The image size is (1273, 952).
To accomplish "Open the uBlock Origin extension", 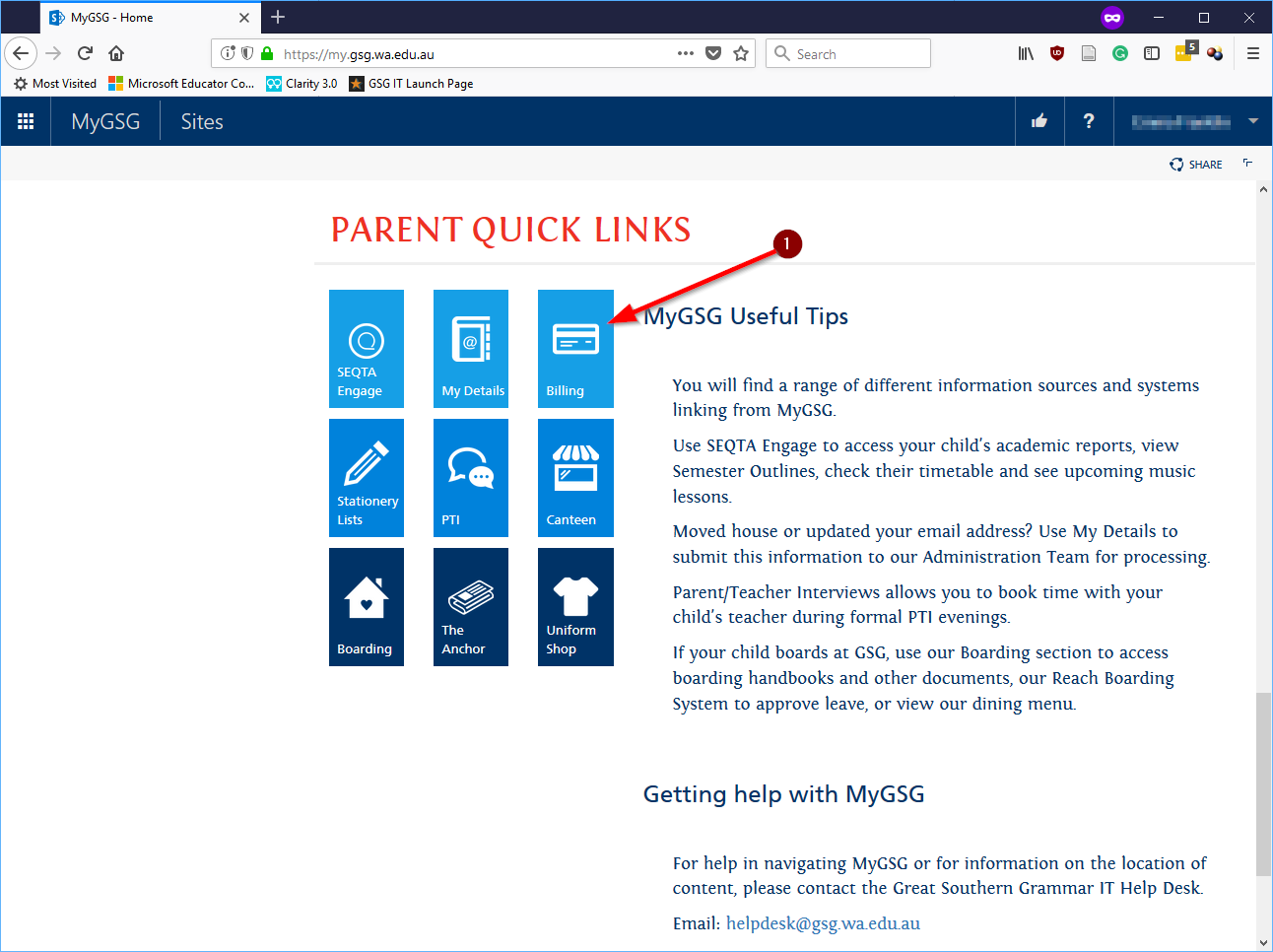I will coord(1057,53).
